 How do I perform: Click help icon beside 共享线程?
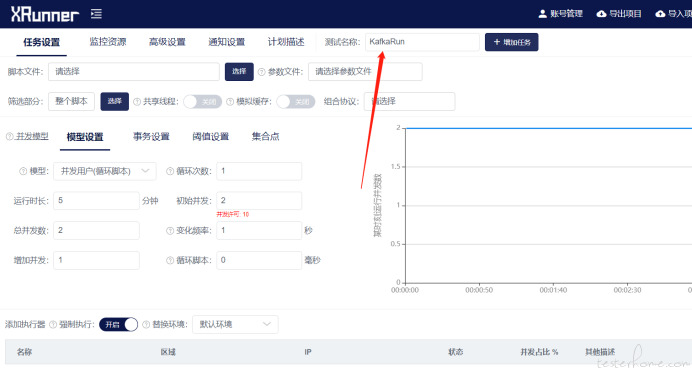[137, 102]
